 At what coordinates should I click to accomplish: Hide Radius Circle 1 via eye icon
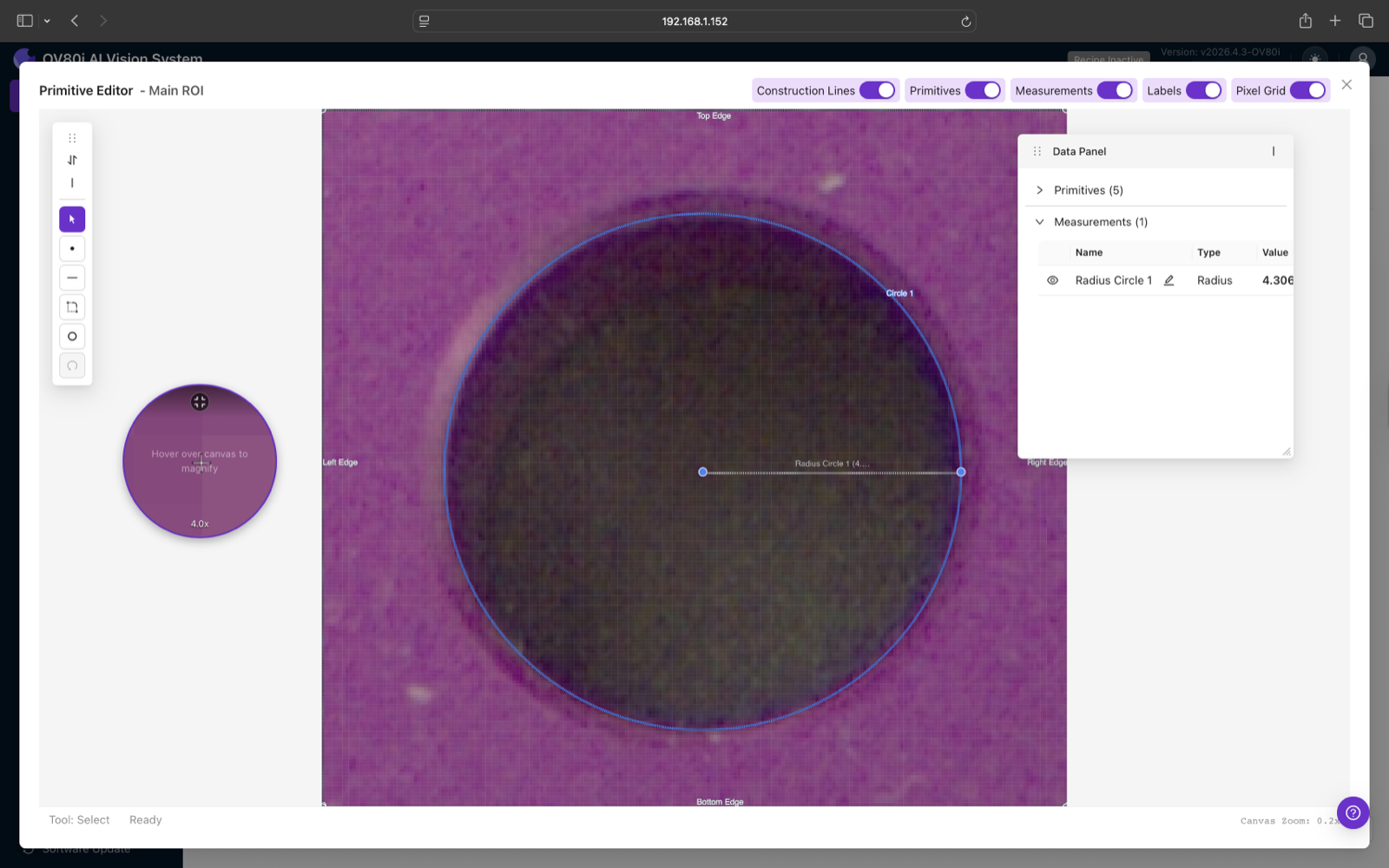[x=1052, y=280]
